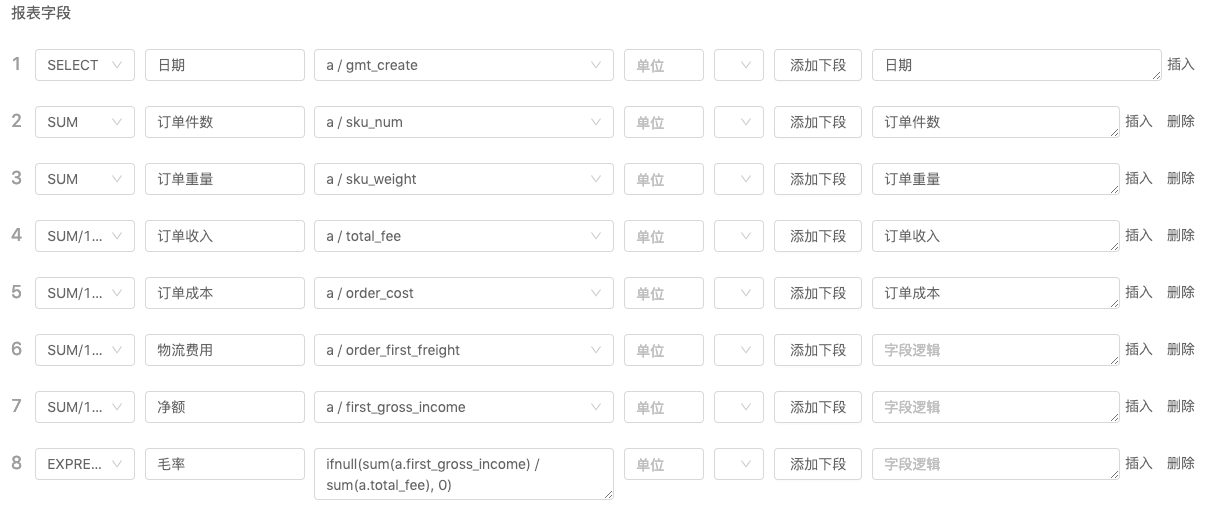Expand the EXPRE... type dropdown in row 8
This screenshot has height=505, width=1222.
84,464
